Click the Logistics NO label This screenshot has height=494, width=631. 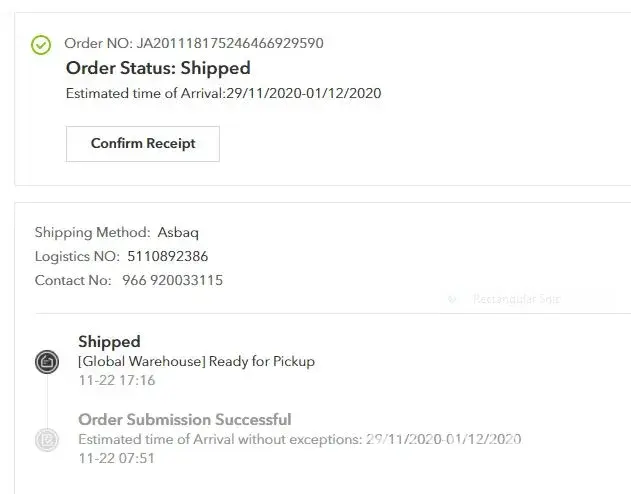click(77, 256)
